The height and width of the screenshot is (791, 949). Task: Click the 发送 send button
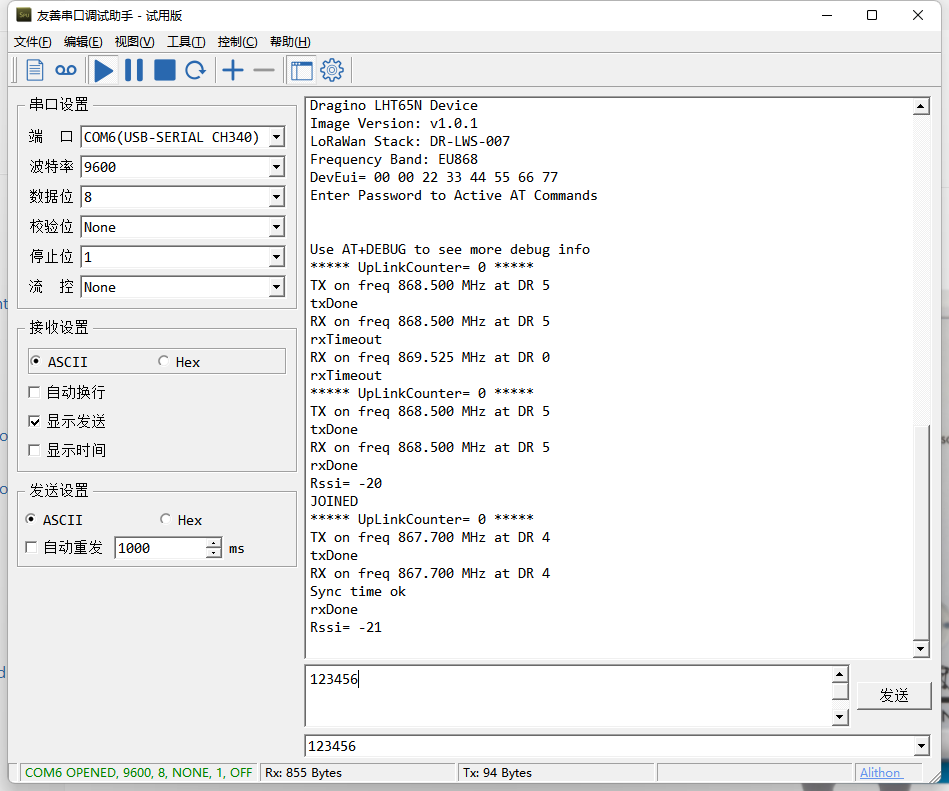(894, 695)
